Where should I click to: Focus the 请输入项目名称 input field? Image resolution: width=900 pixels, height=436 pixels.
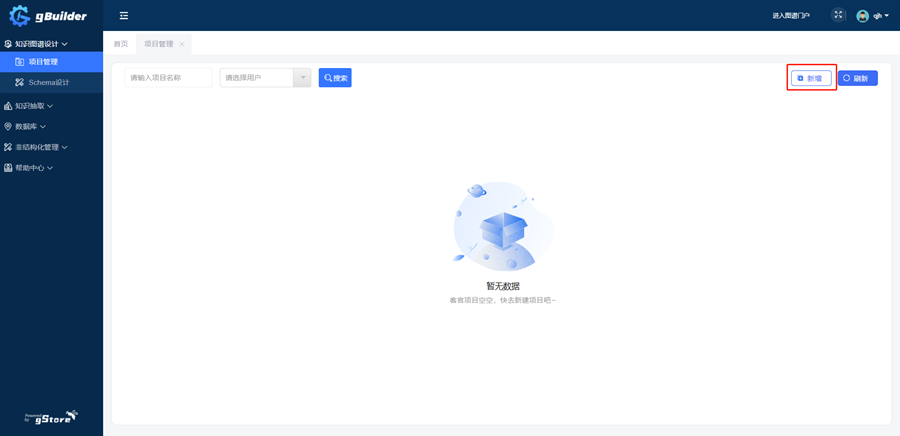click(168, 77)
